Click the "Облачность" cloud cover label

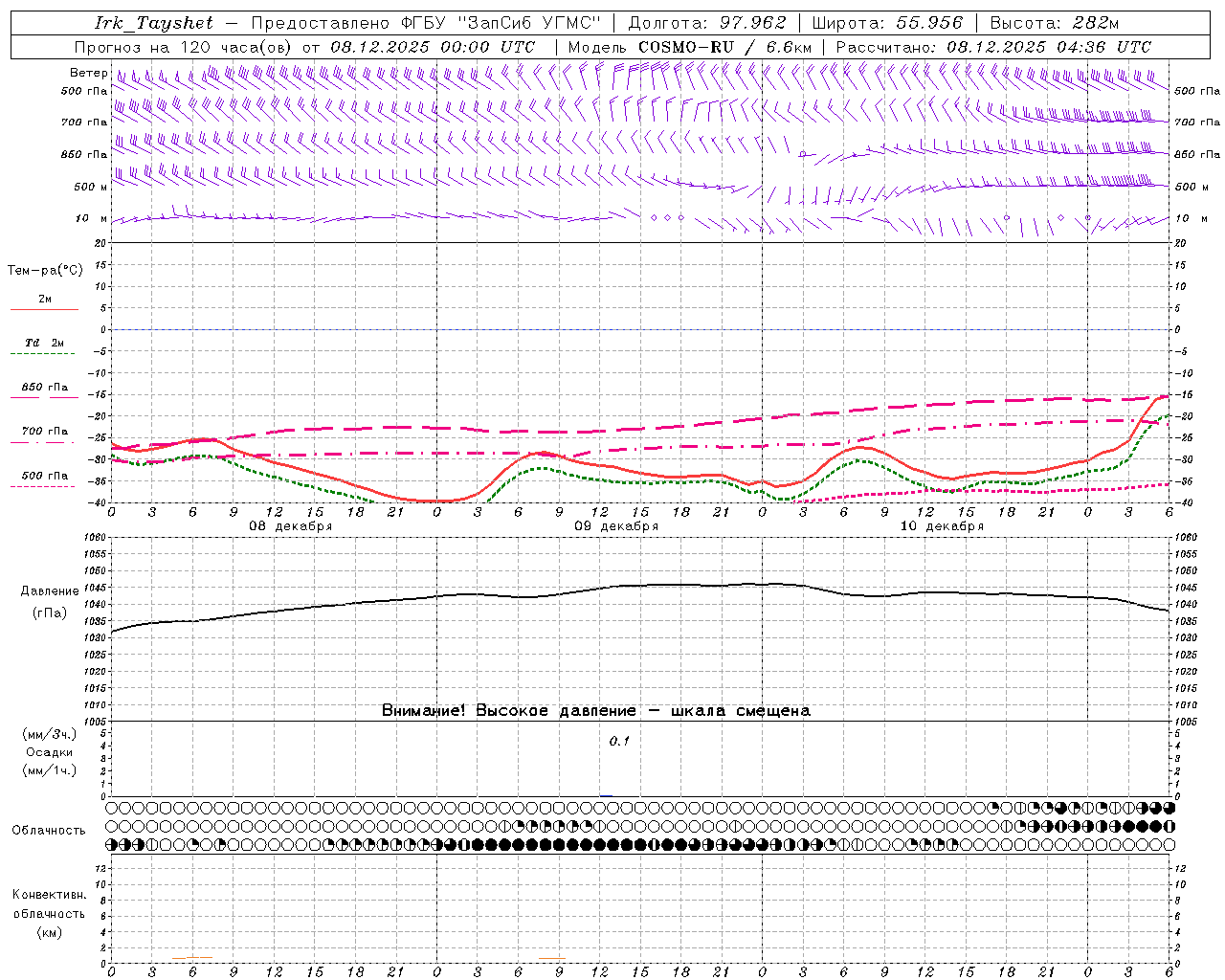[x=49, y=831]
